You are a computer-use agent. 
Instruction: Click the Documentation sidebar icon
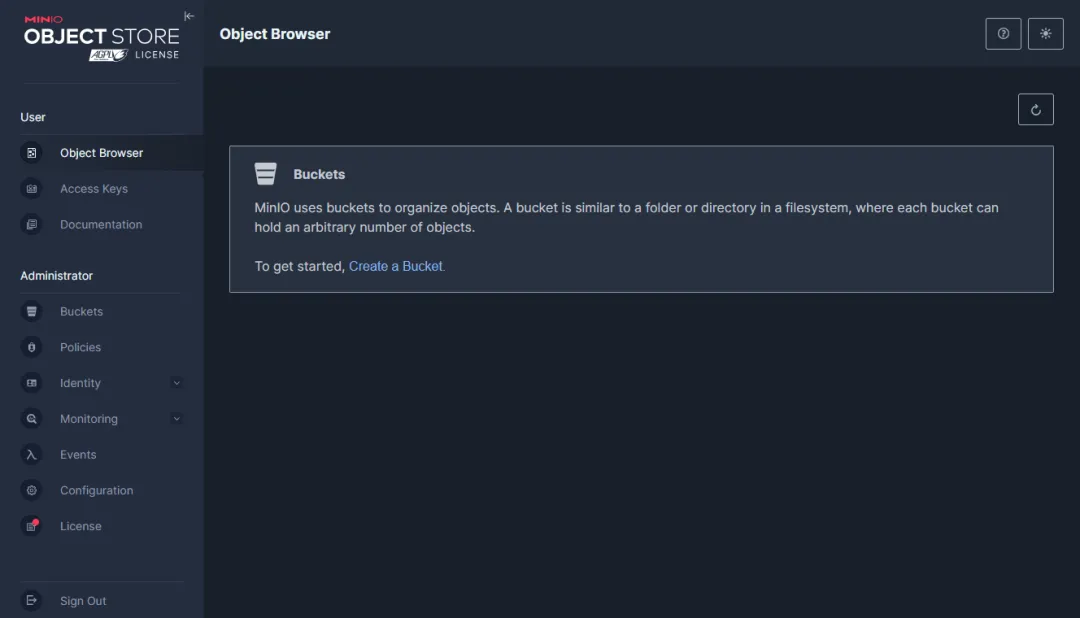point(32,225)
